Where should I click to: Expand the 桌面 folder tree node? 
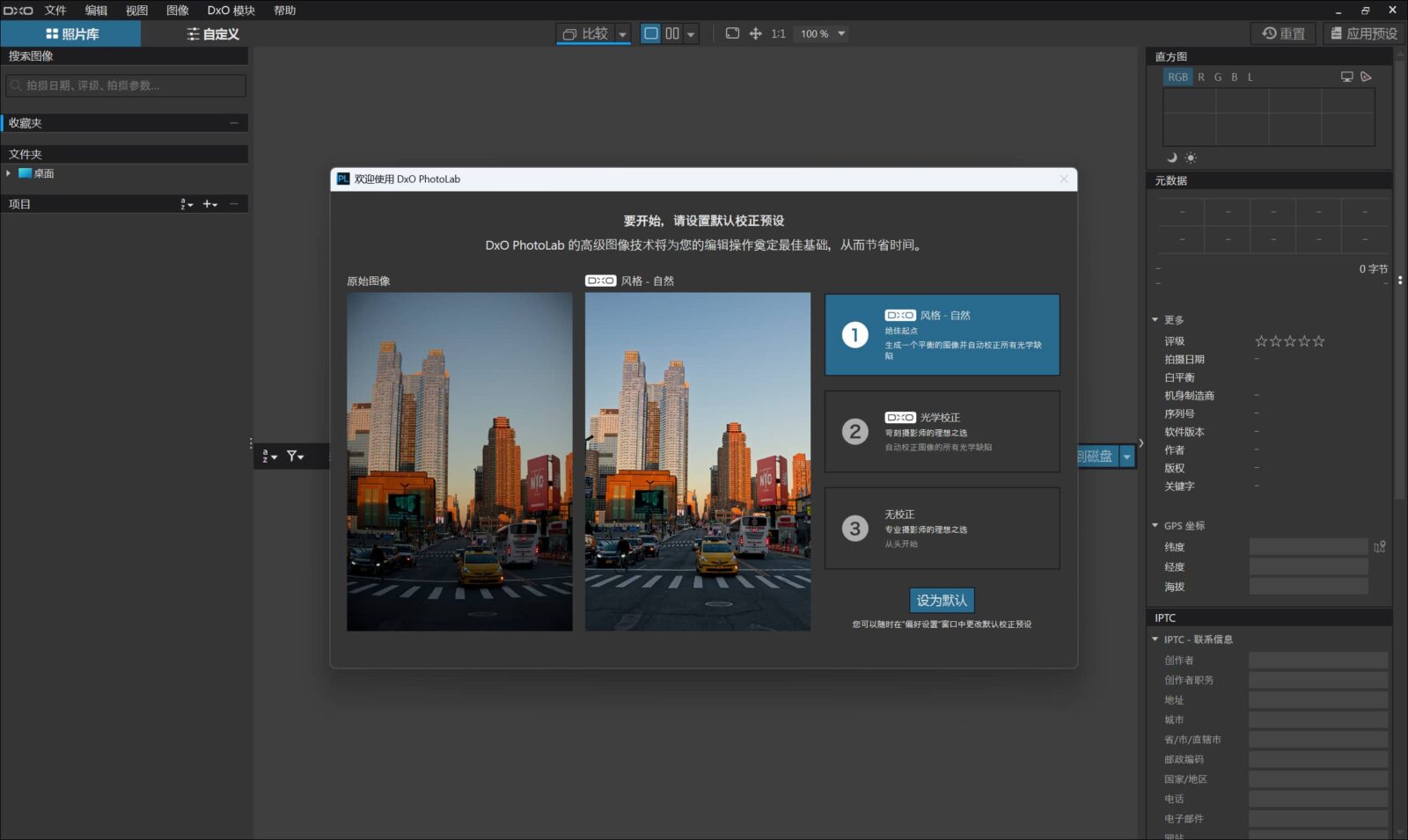pos(9,173)
